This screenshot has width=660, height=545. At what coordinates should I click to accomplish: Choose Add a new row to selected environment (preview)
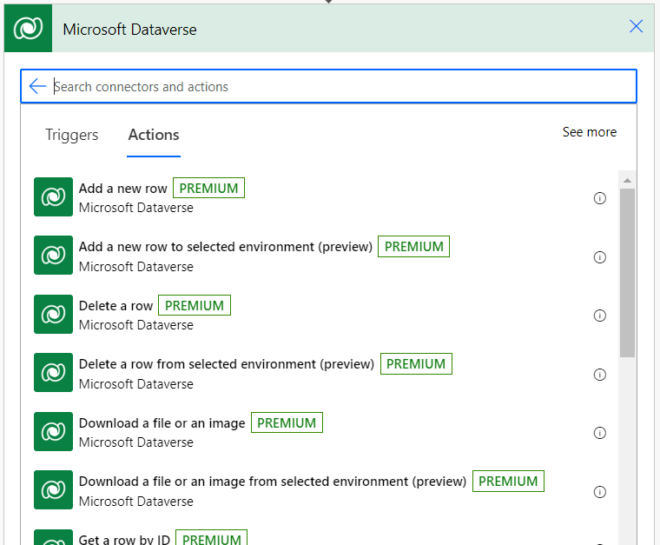[226, 247]
